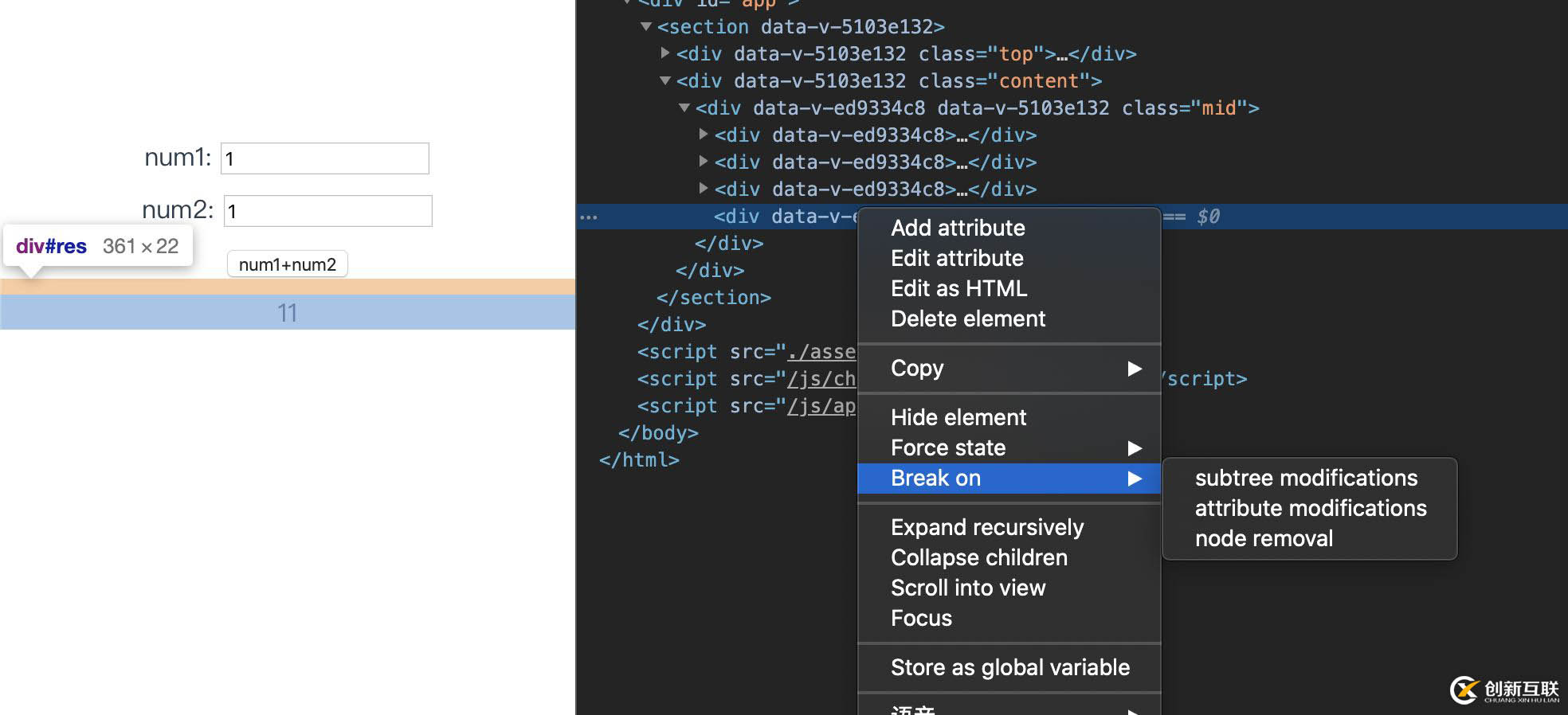Select attribute modifications breakpoint option
Screen dimensions: 1568x715
[x=1310, y=508]
